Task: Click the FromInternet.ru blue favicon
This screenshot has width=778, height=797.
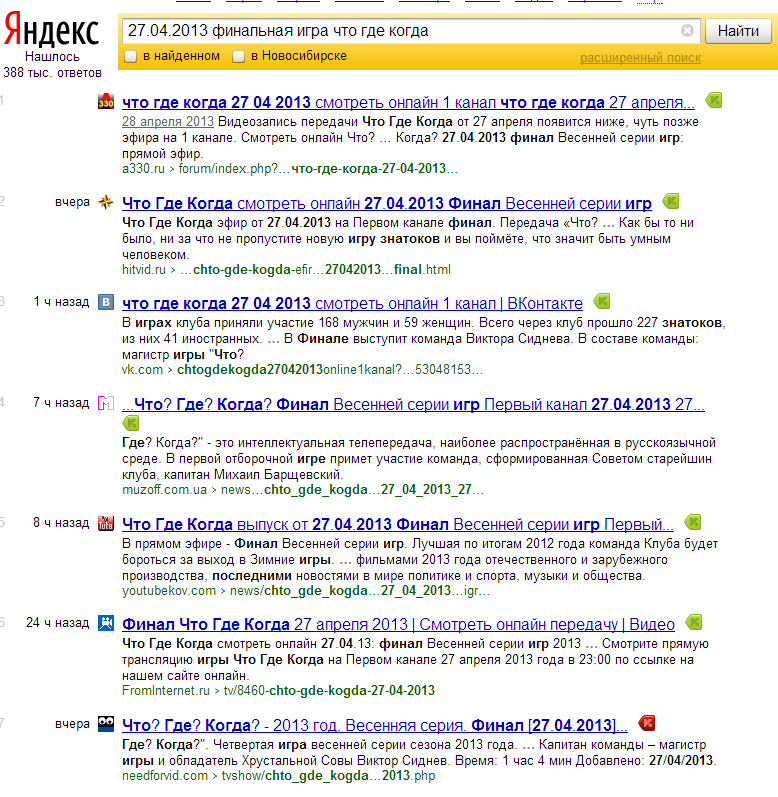Action: click(106, 623)
